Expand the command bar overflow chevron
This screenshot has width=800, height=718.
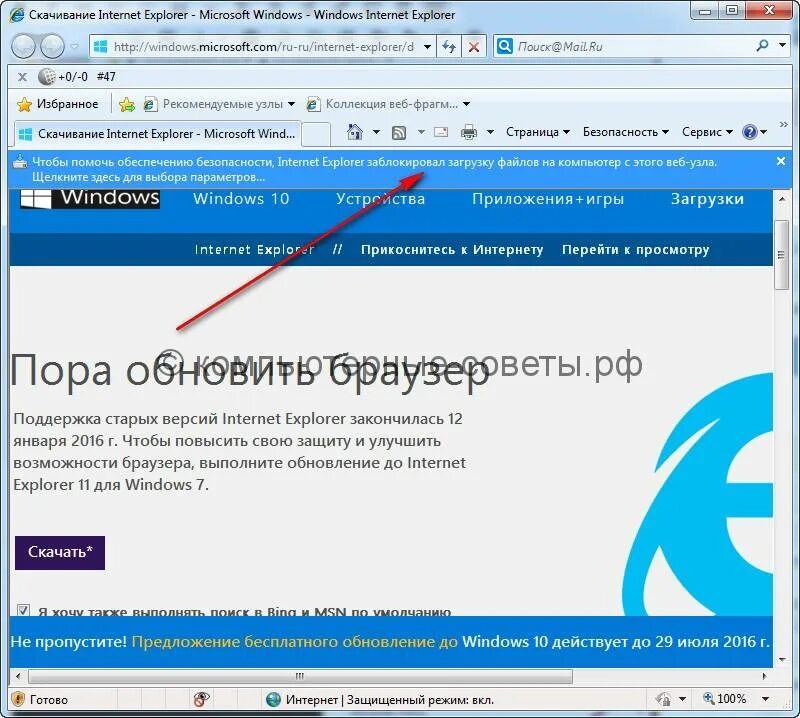coord(784,125)
